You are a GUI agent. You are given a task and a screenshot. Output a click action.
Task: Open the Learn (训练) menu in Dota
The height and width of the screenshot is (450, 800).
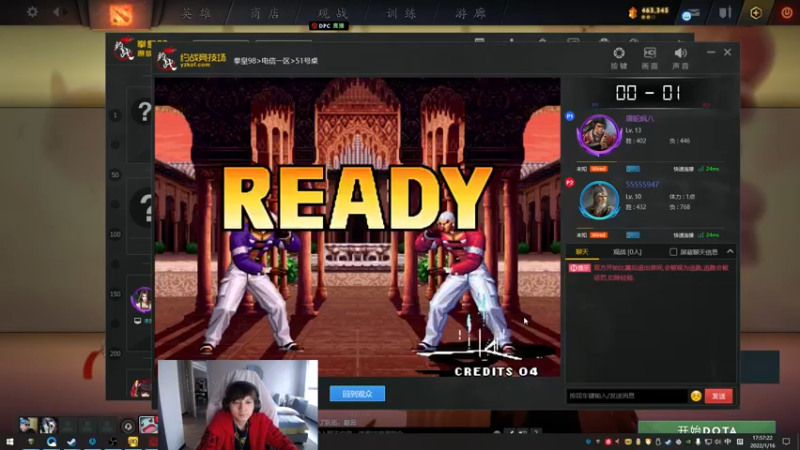click(x=401, y=13)
